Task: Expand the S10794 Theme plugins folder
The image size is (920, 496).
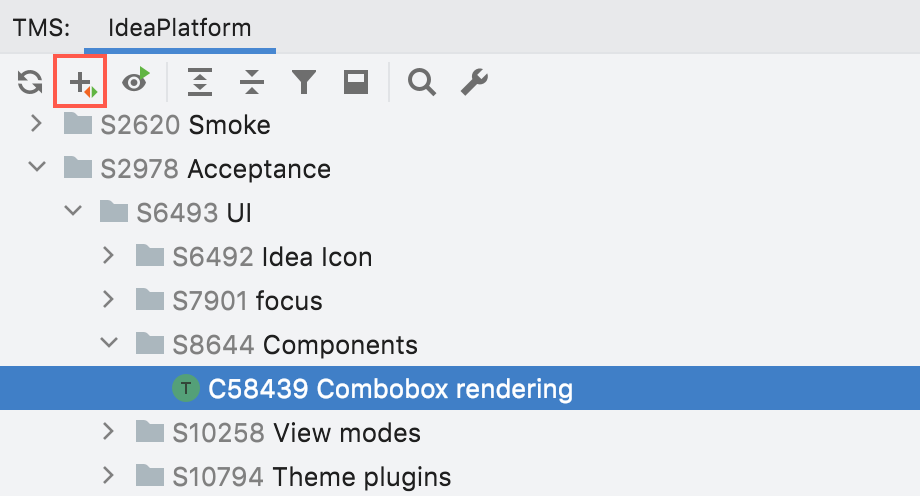Action: click(x=109, y=476)
